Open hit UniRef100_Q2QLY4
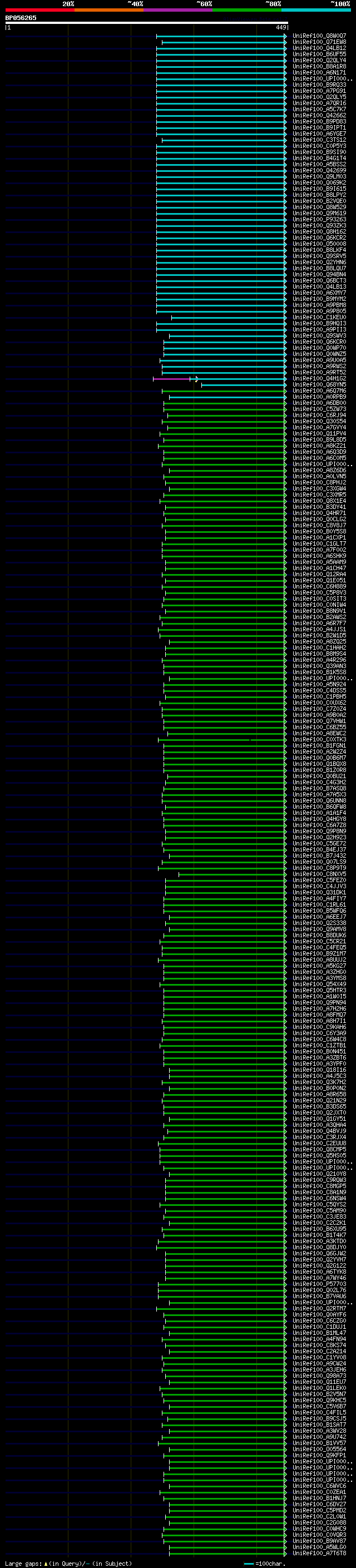 (319, 60)
